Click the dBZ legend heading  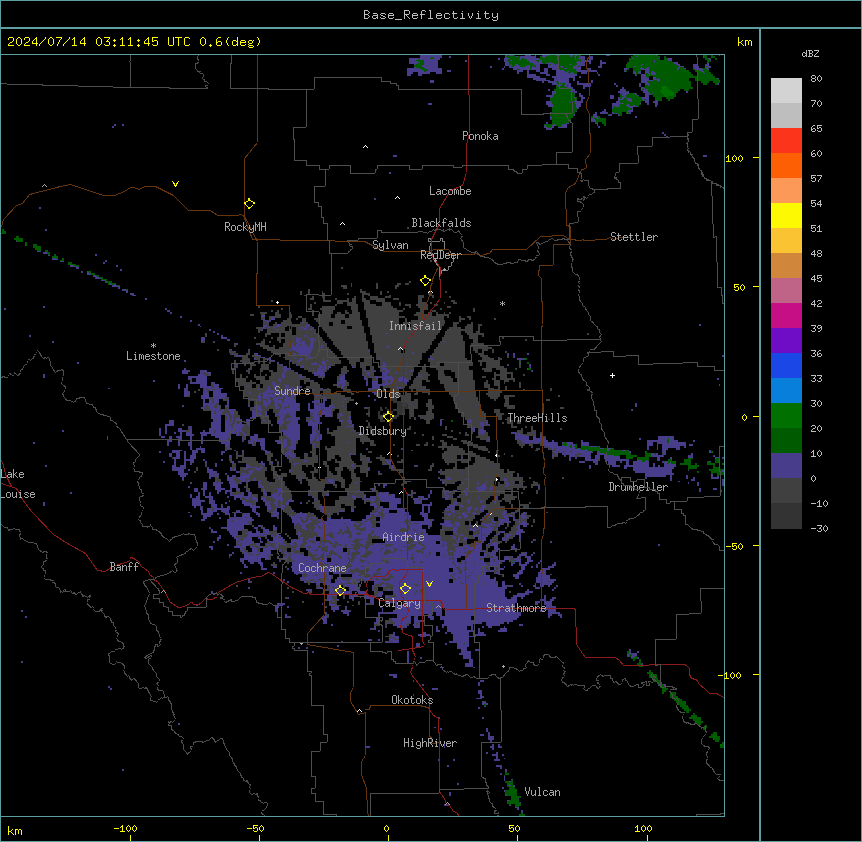(810, 53)
